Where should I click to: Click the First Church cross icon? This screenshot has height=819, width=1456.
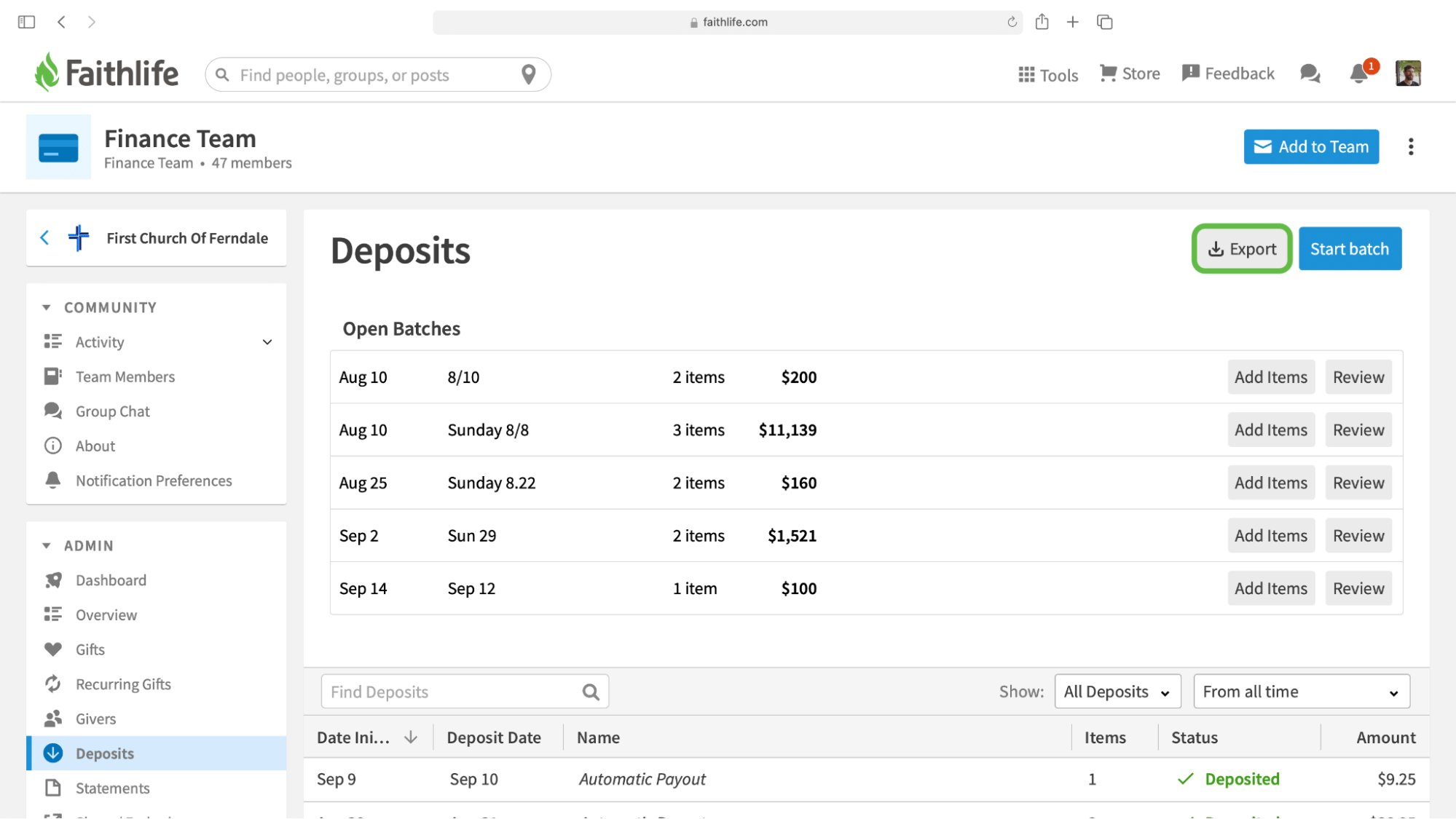pyautogui.click(x=79, y=238)
